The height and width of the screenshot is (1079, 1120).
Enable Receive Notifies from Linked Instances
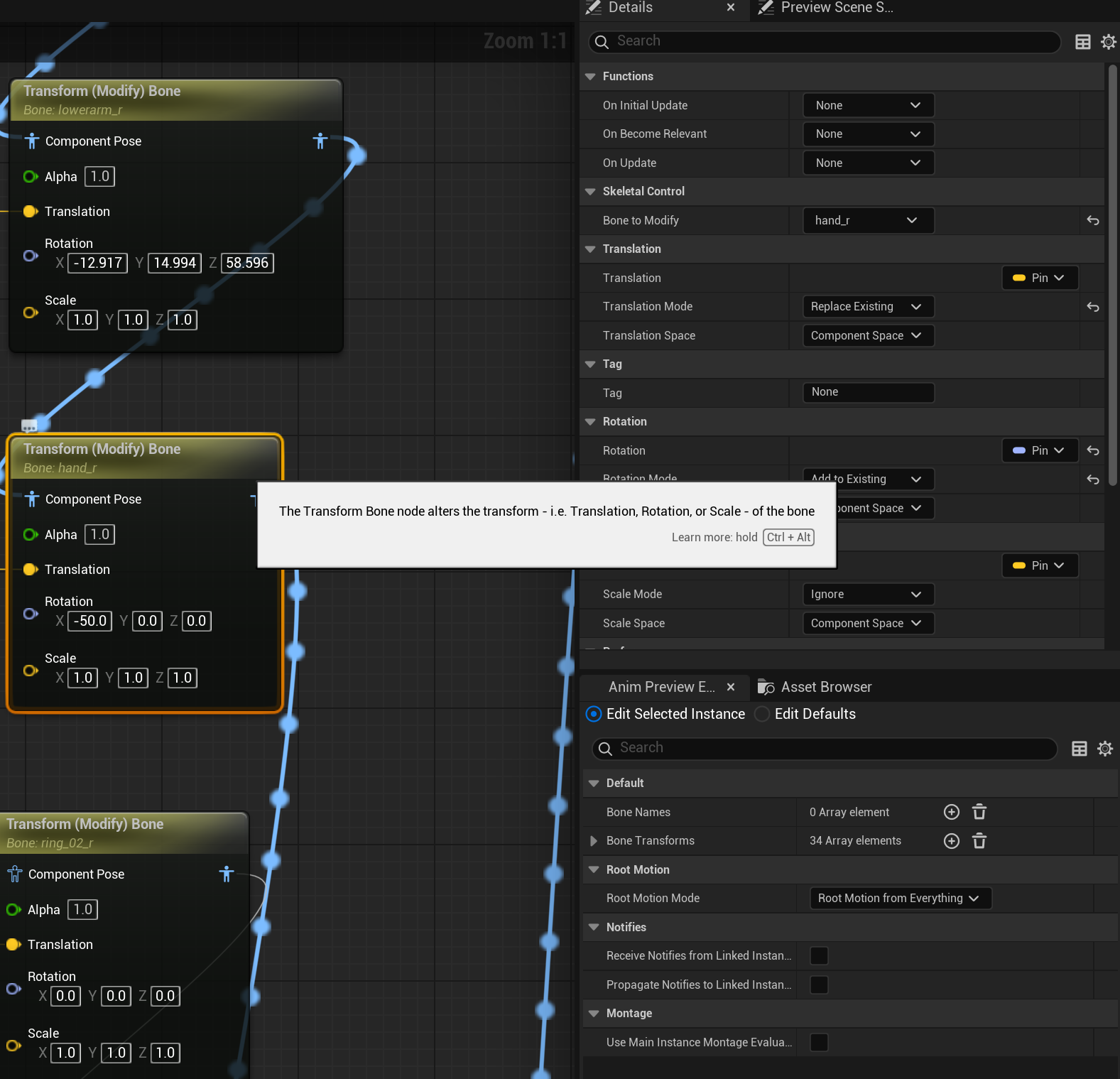819,956
